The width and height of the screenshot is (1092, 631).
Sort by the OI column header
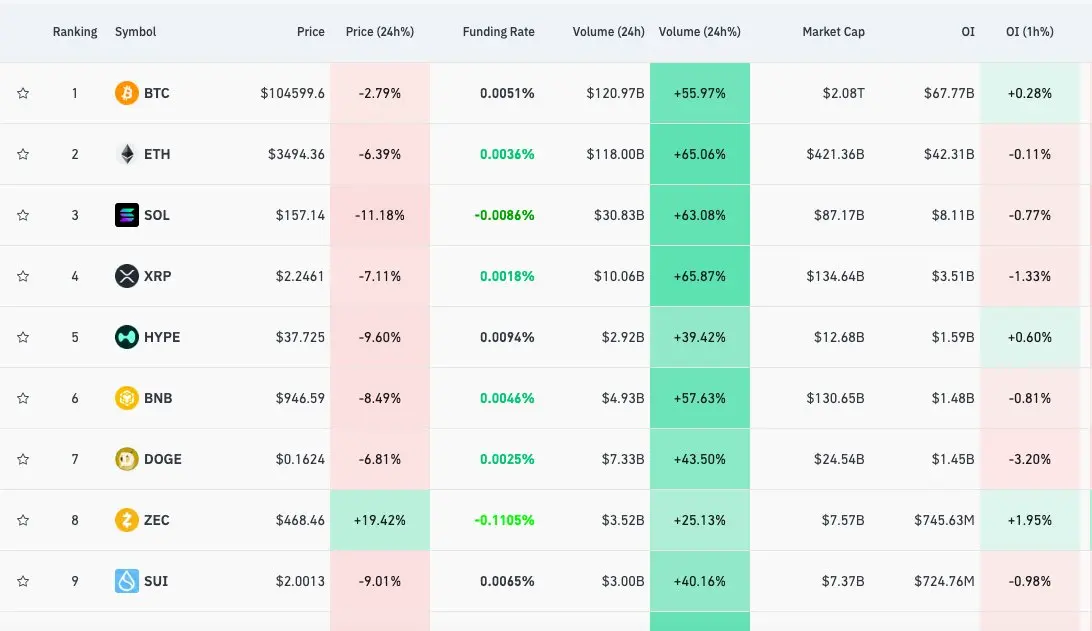click(968, 32)
